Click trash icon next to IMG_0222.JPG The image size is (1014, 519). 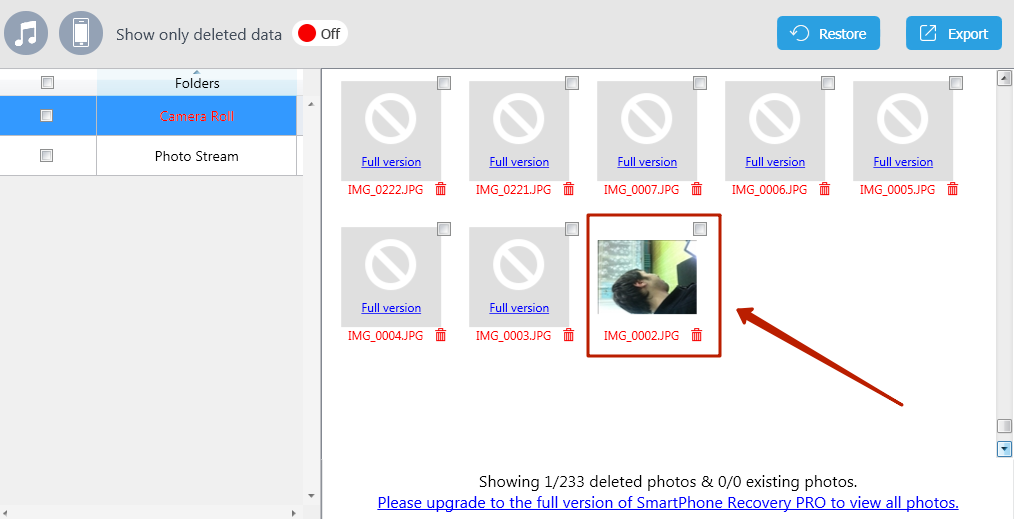point(441,189)
